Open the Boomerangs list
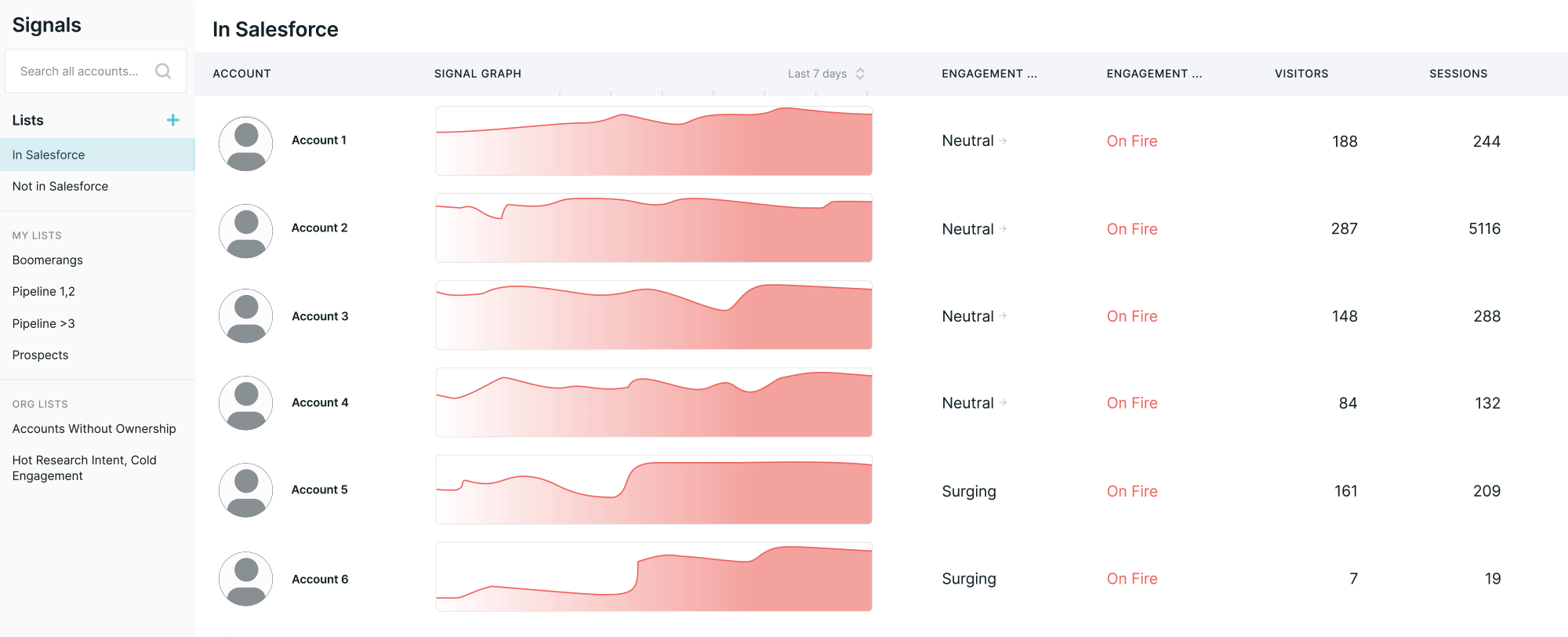The width and height of the screenshot is (1568, 637). [x=48, y=260]
